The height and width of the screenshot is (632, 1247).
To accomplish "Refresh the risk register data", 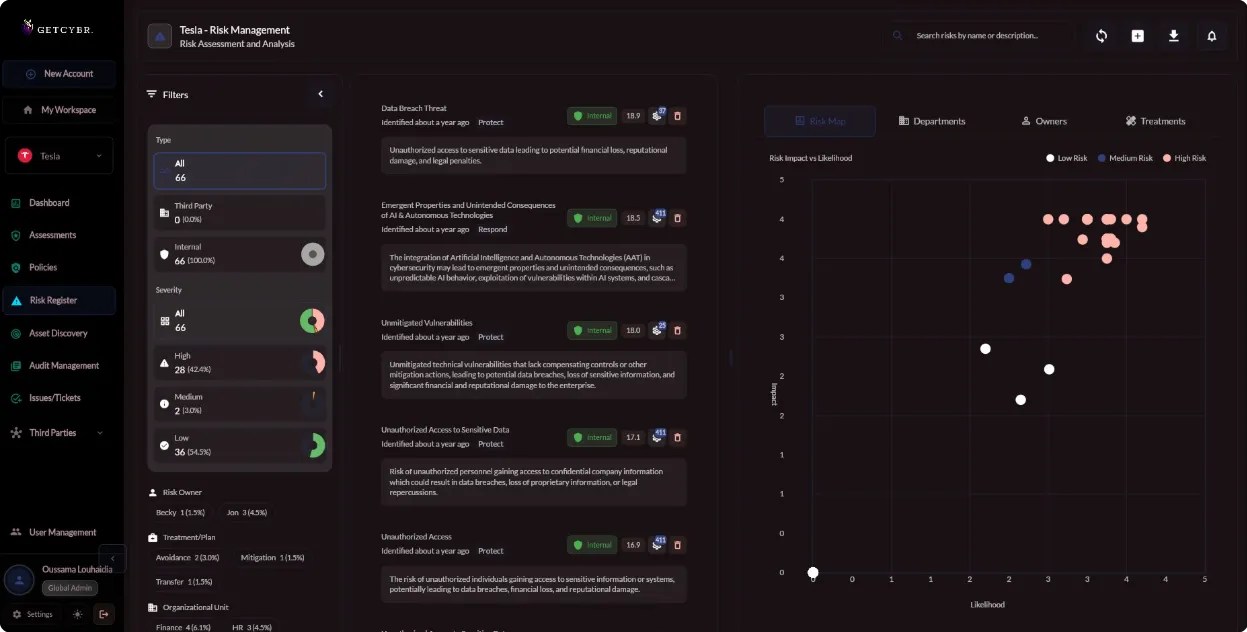I will (1100, 35).
